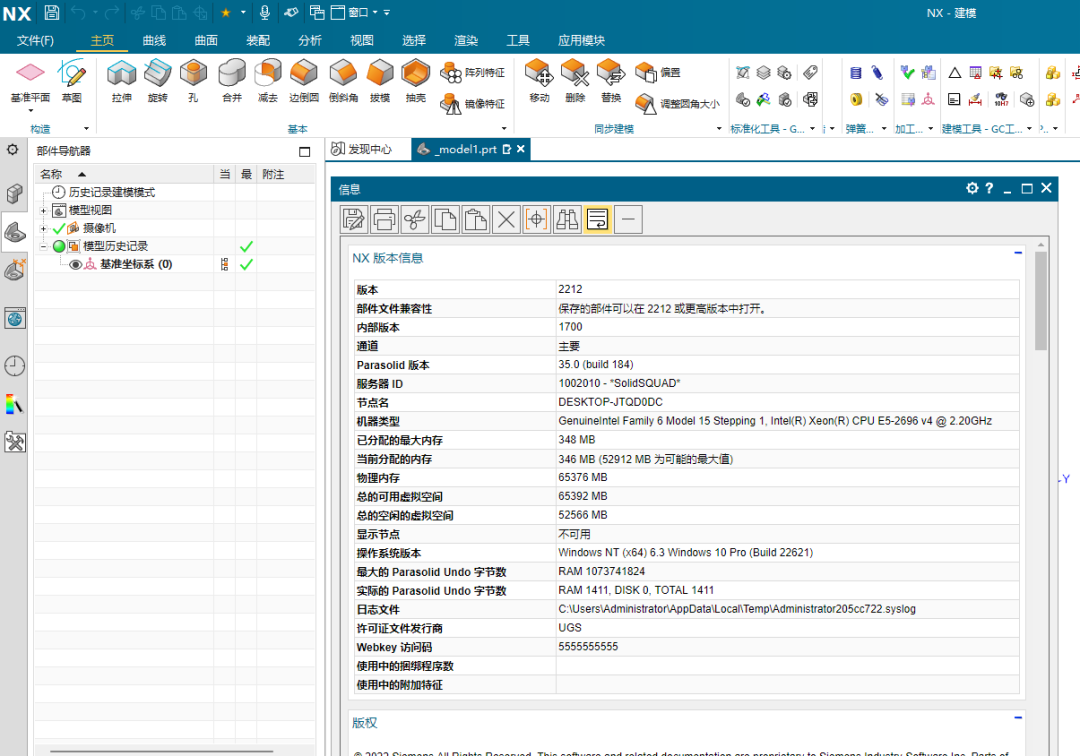Select the 基准平面 datum plane tool
The width and height of the screenshot is (1080, 756).
30,81
